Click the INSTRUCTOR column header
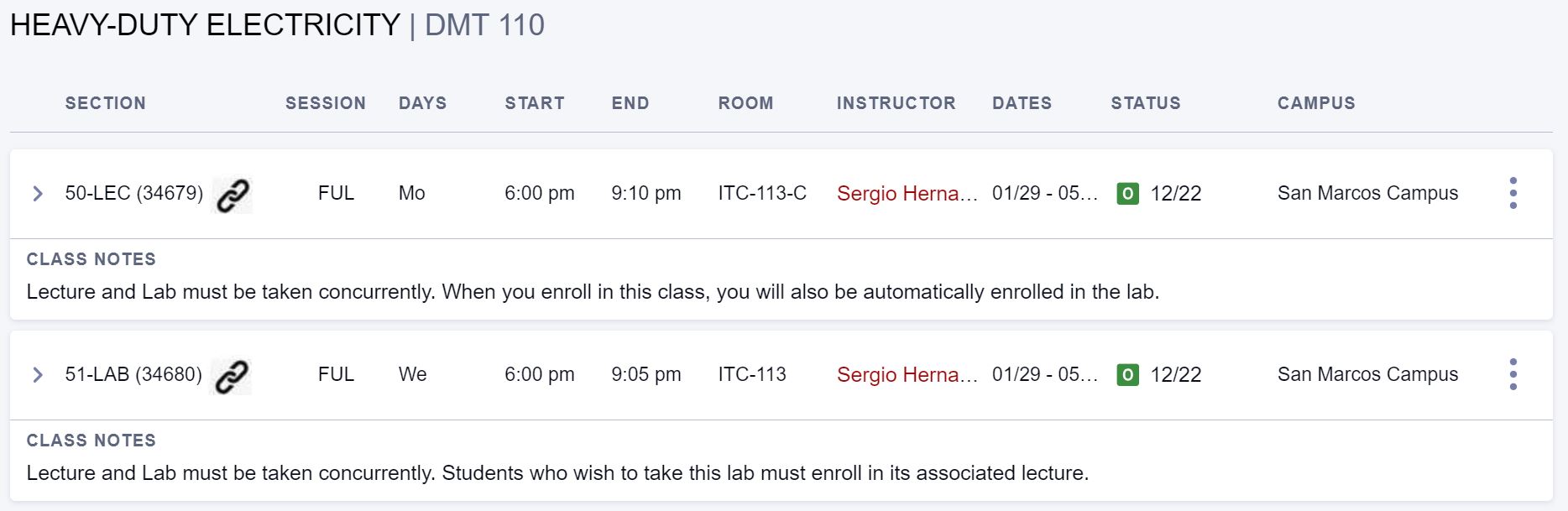 coord(896,103)
